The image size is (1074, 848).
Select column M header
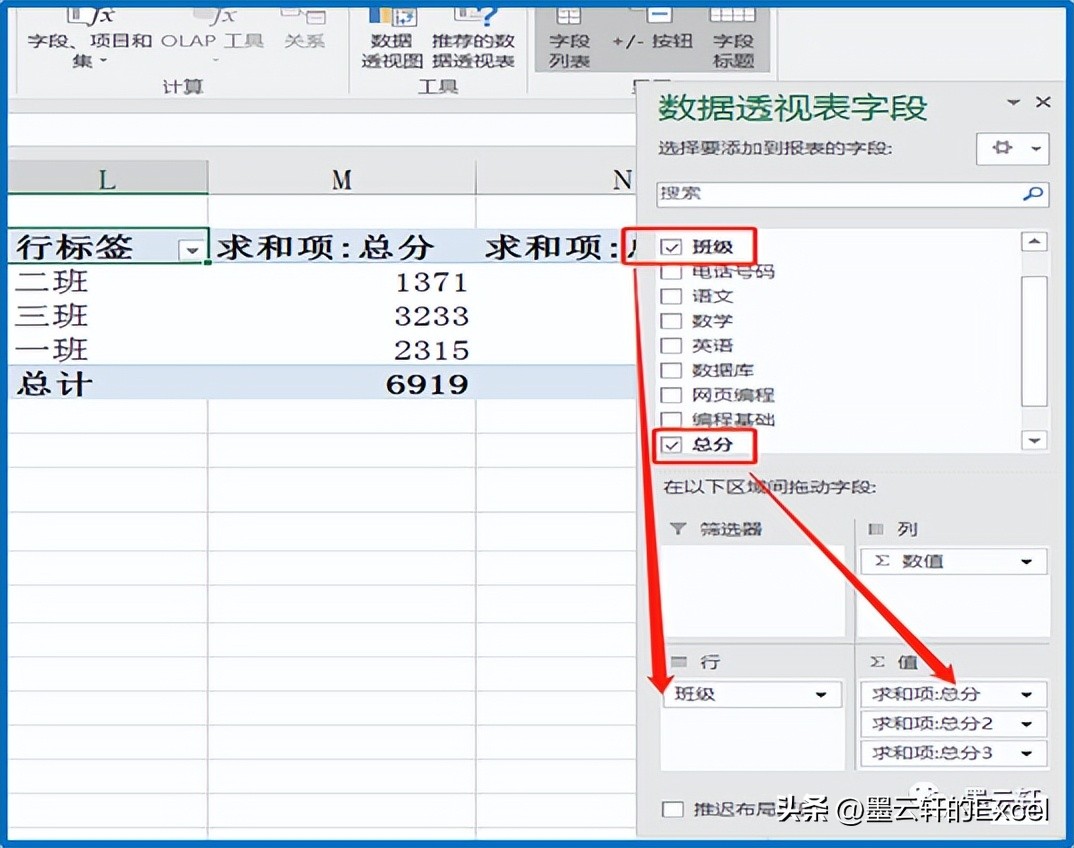click(x=342, y=179)
